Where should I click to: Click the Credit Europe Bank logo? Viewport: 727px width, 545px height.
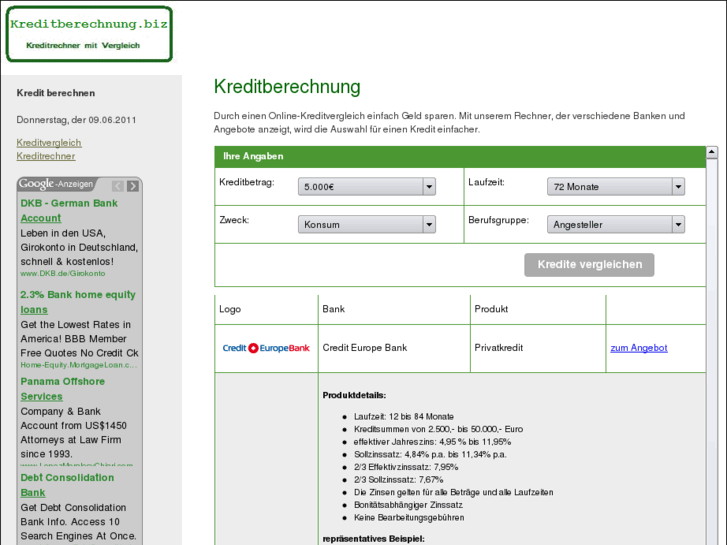pyautogui.click(x=266, y=348)
